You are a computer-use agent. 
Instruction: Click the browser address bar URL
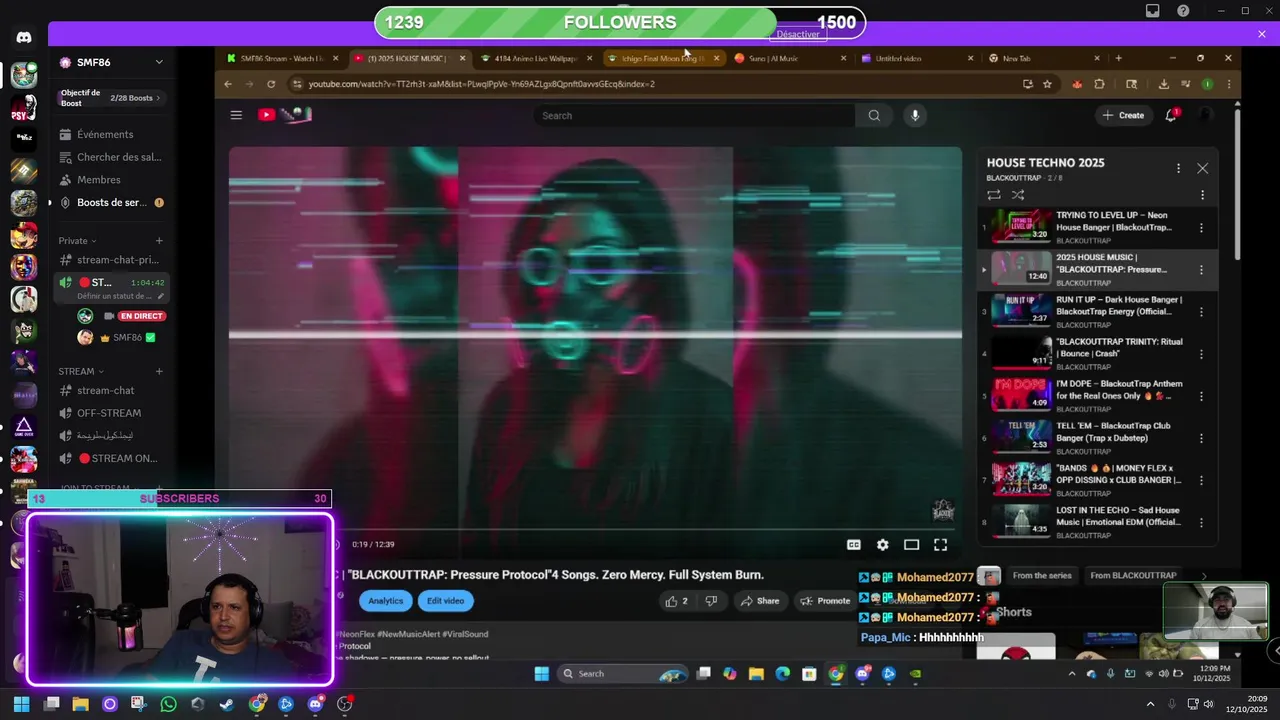click(482, 84)
